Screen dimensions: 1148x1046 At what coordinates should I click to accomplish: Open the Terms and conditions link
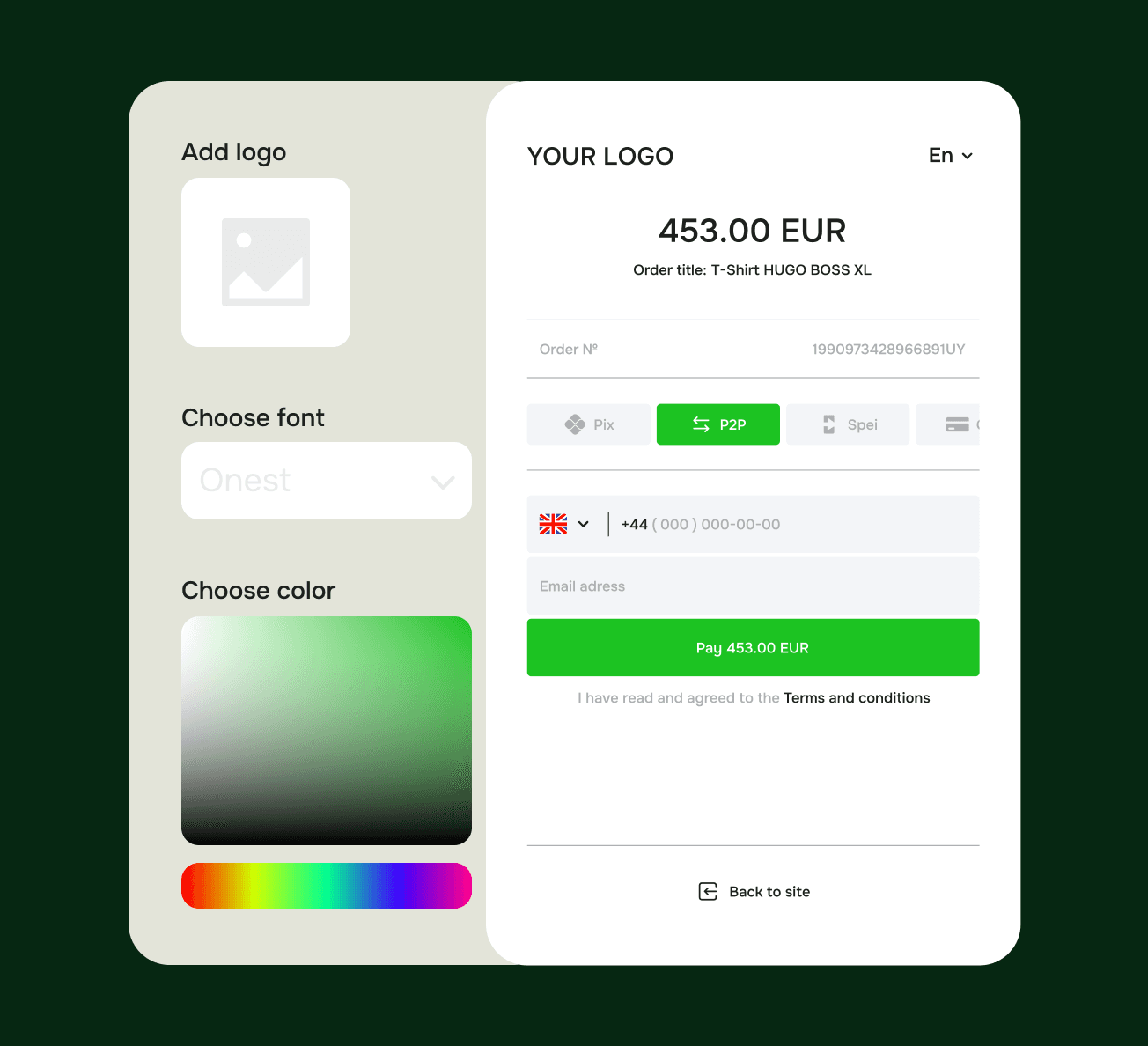point(857,698)
